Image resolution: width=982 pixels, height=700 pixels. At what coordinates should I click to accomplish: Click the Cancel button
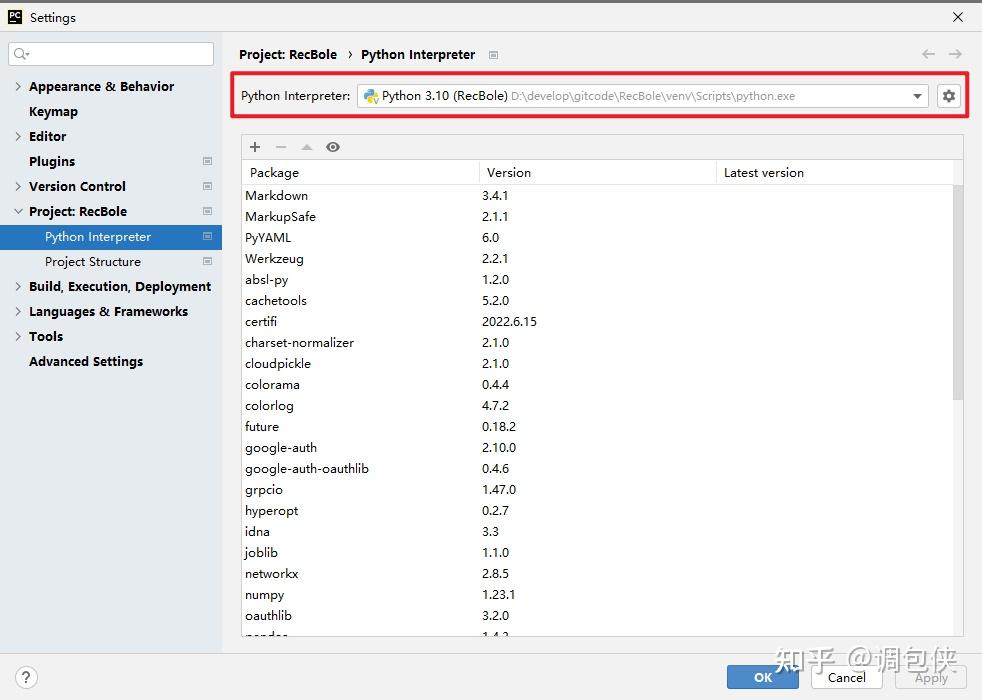846,677
